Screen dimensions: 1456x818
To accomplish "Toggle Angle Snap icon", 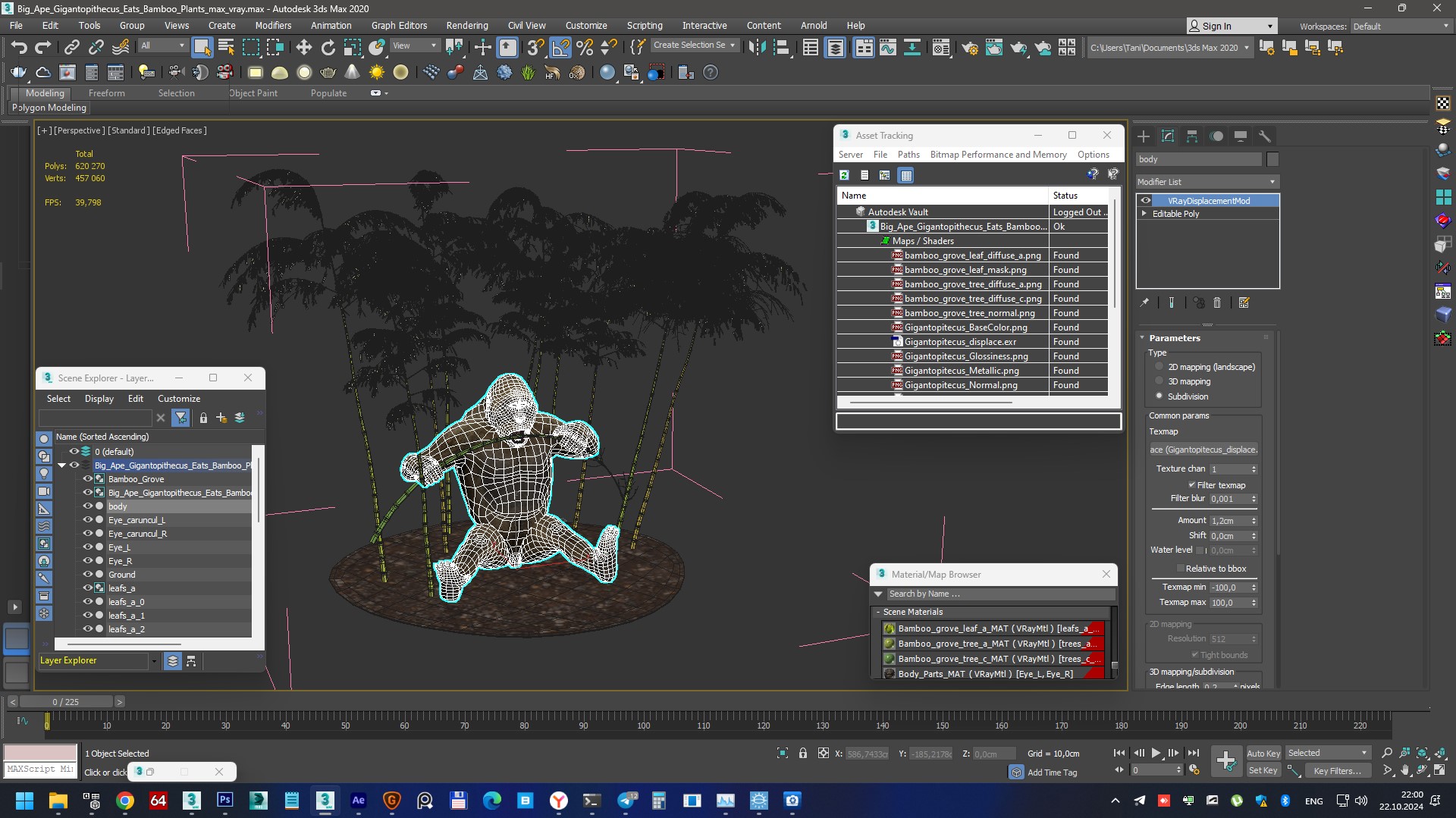I will tap(560, 47).
